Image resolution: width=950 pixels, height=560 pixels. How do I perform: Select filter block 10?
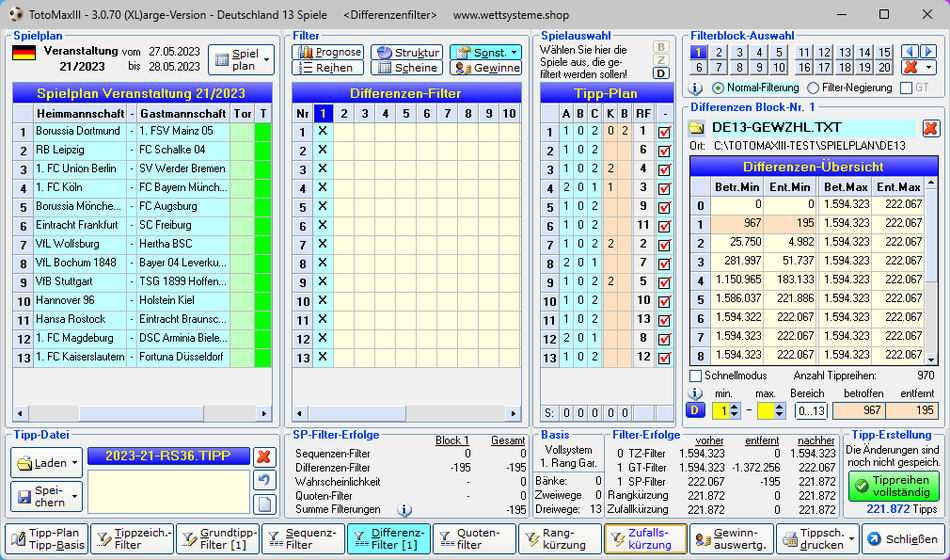779,67
